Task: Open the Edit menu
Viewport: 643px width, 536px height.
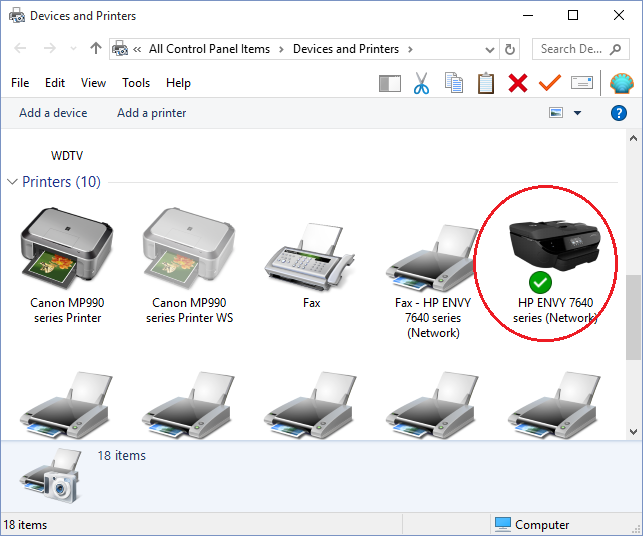Action: pyautogui.click(x=55, y=83)
